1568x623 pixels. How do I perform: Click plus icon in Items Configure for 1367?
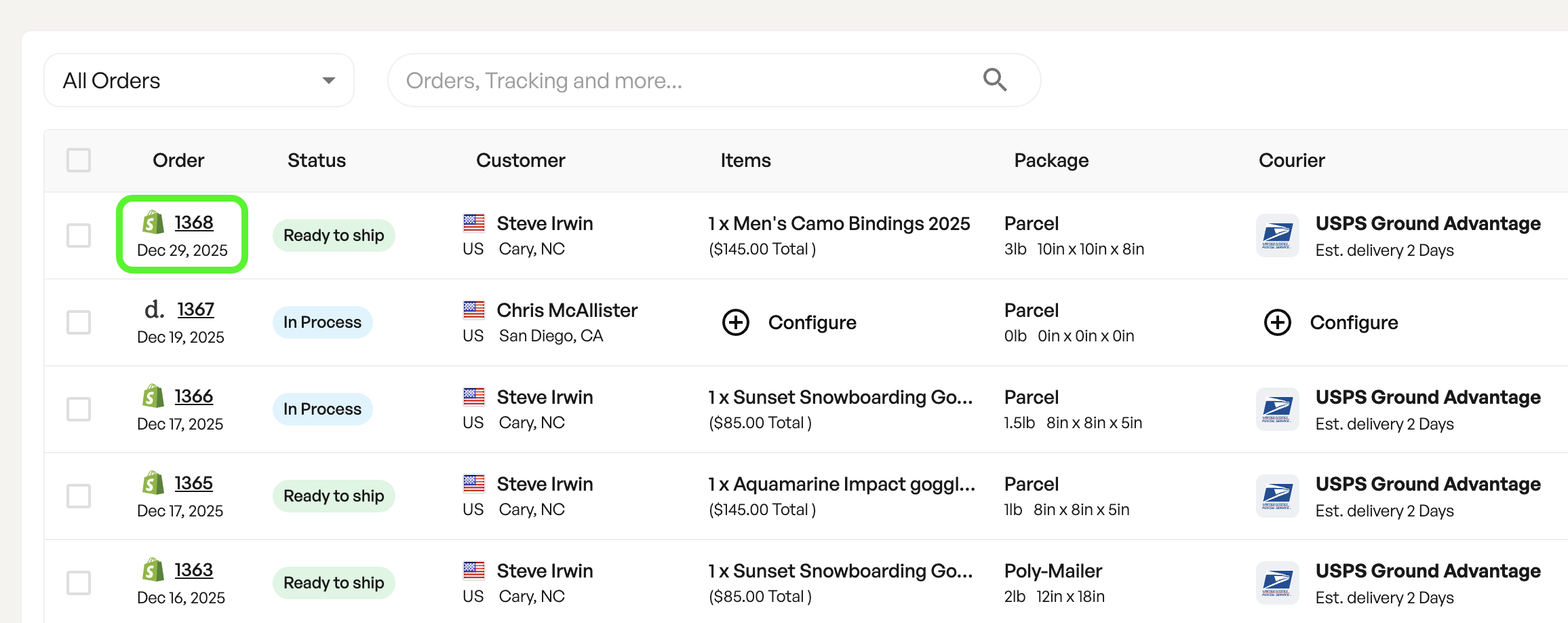(736, 322)
